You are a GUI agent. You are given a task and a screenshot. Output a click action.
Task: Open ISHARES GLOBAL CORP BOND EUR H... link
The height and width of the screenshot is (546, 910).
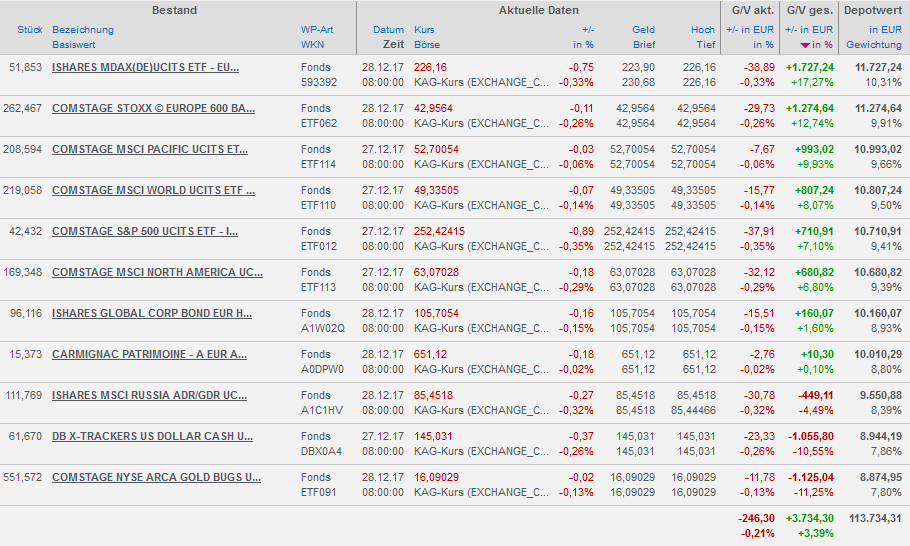151,314
